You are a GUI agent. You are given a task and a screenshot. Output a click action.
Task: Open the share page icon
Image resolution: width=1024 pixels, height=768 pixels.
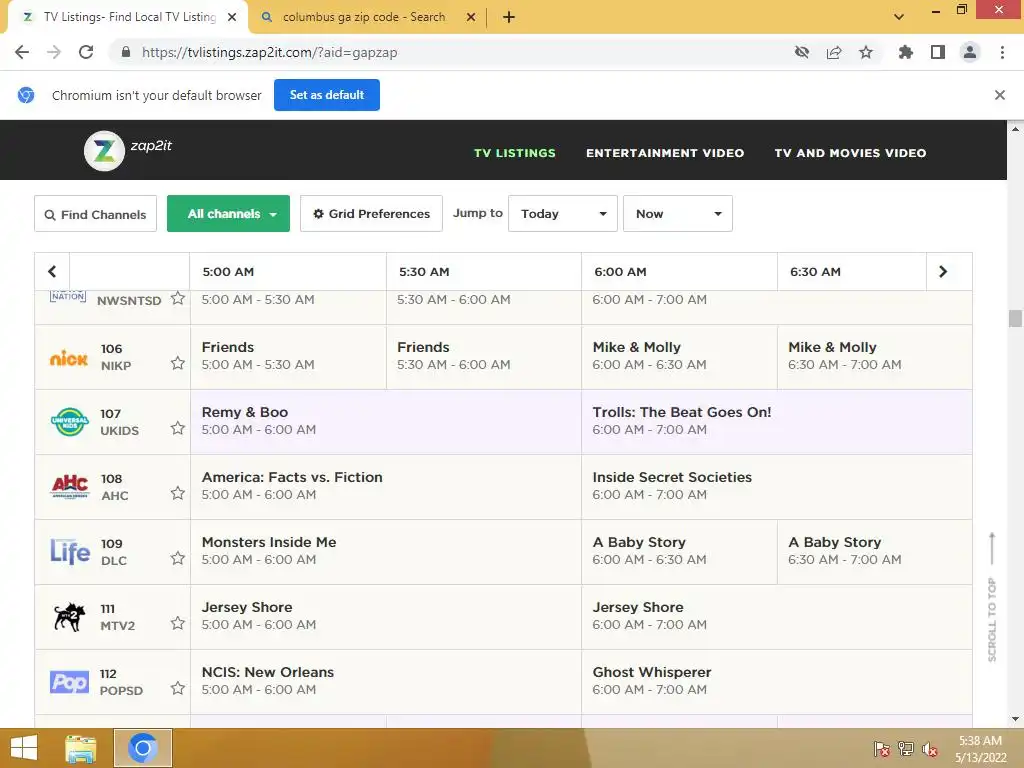point(834,52)
